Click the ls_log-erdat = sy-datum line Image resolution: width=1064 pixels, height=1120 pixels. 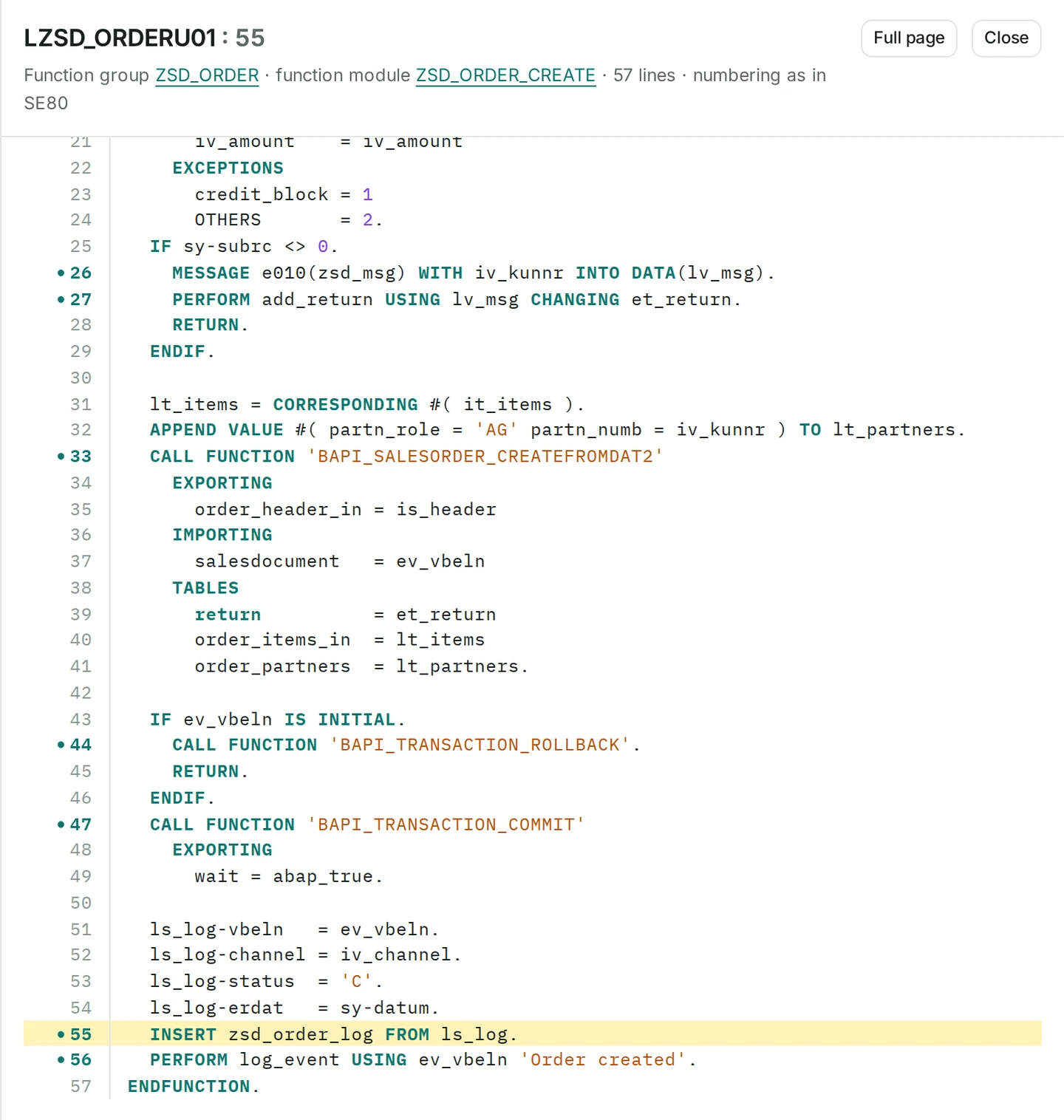(x=295, y=1008)
